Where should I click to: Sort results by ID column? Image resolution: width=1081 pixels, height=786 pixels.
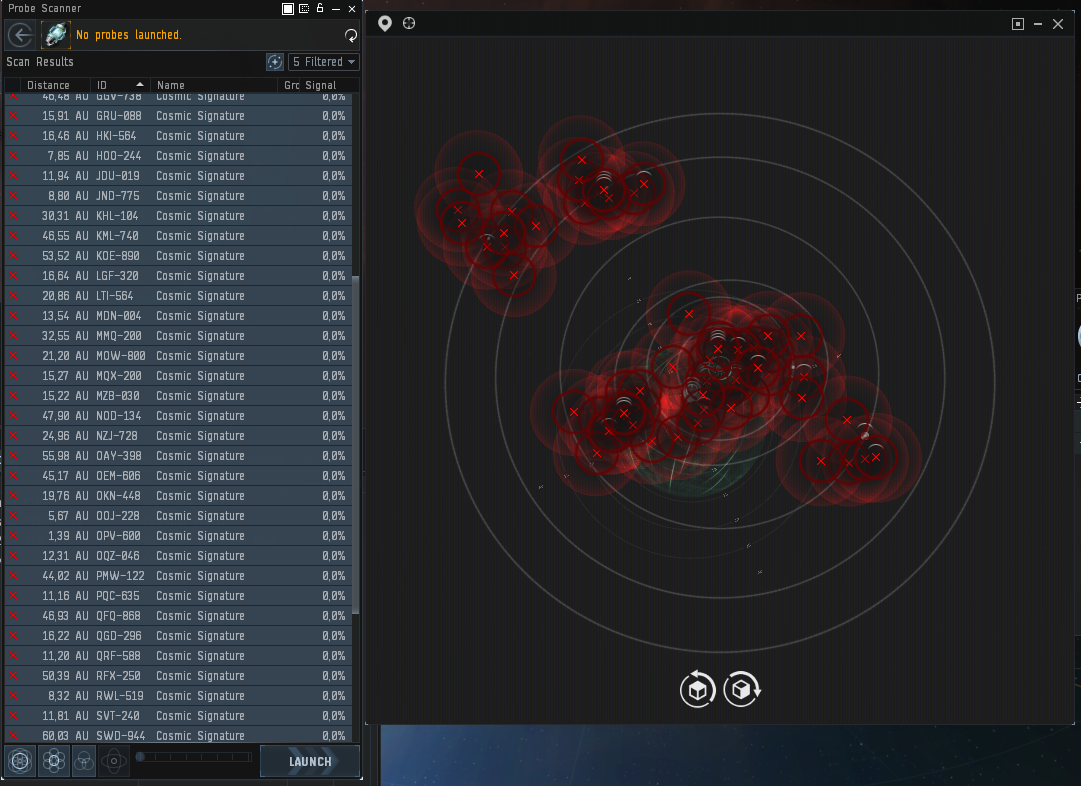[120, 85]
